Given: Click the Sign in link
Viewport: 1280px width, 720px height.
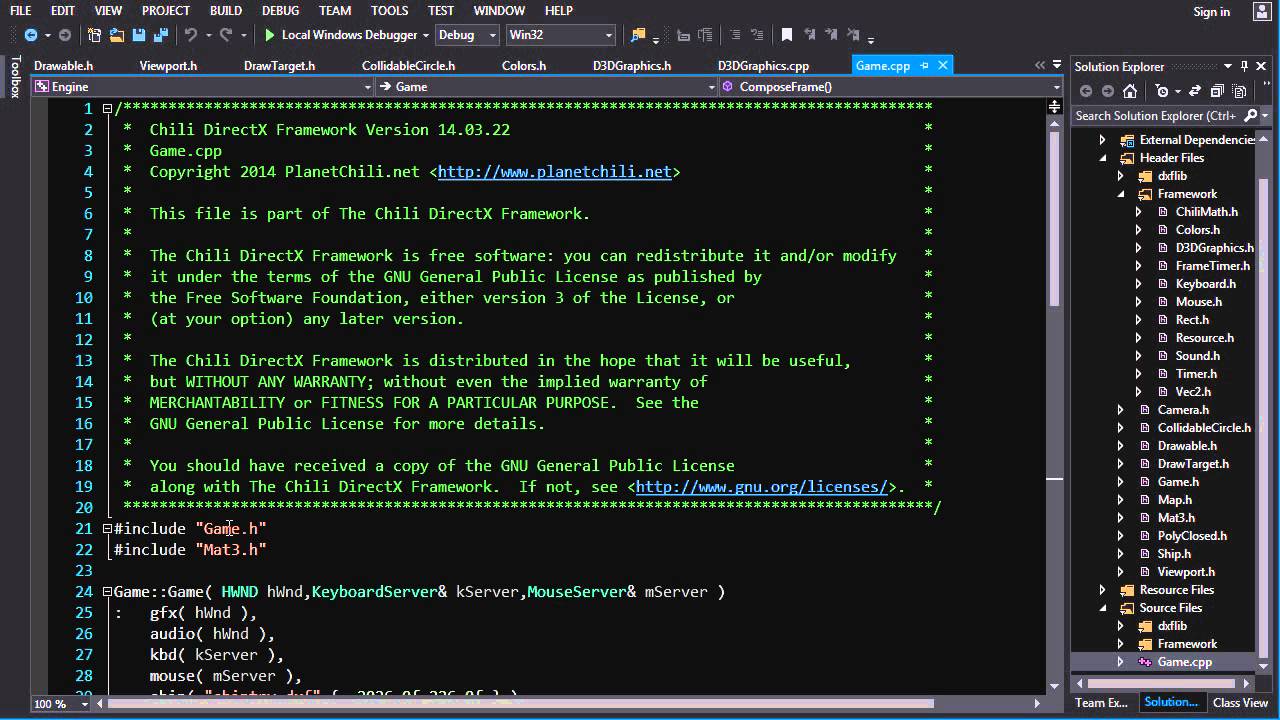Looking at the screenshot, I should (x=1212, y=12).
